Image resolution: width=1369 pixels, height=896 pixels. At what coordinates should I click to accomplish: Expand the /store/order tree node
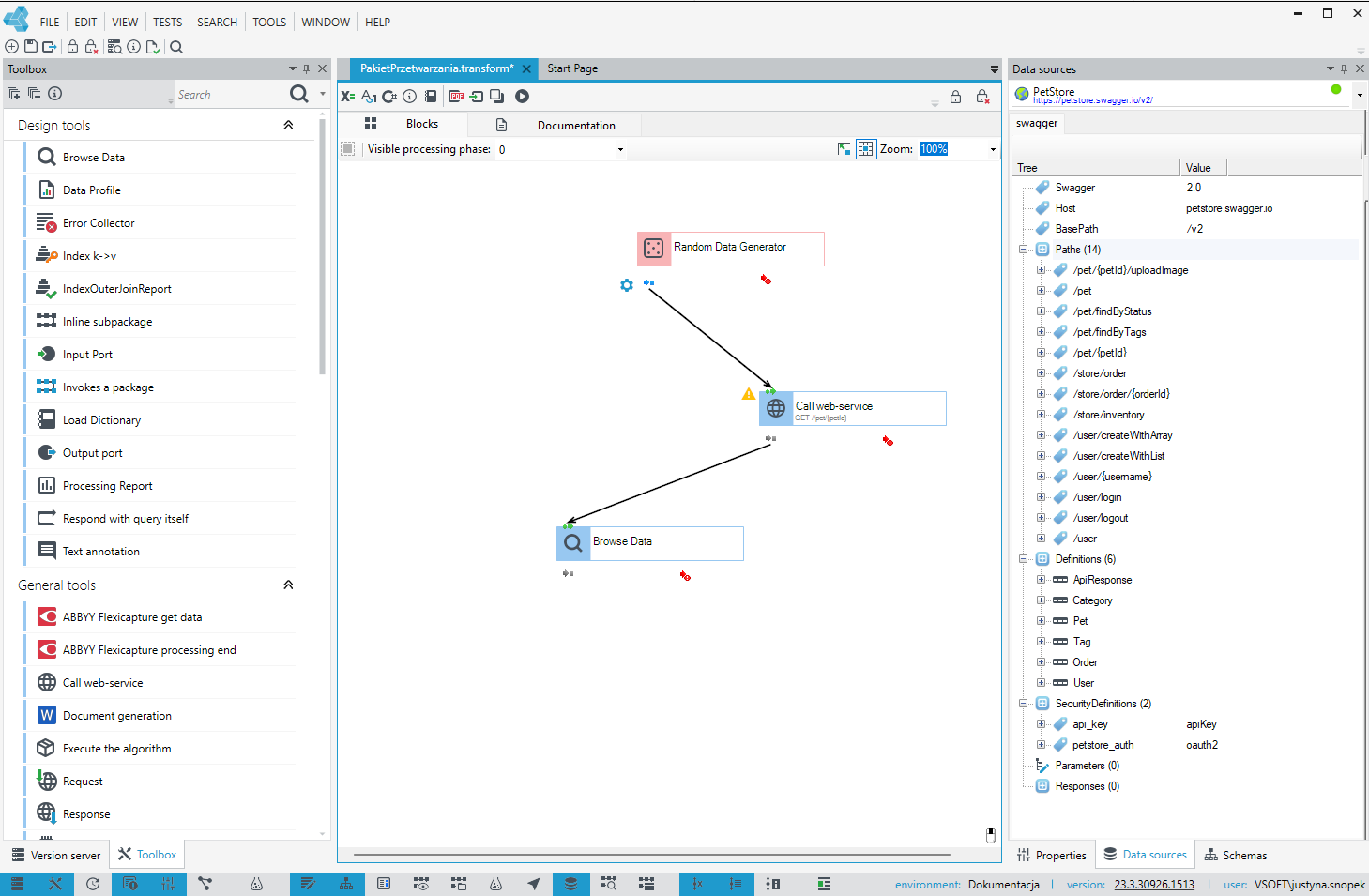coord(1041,373)
